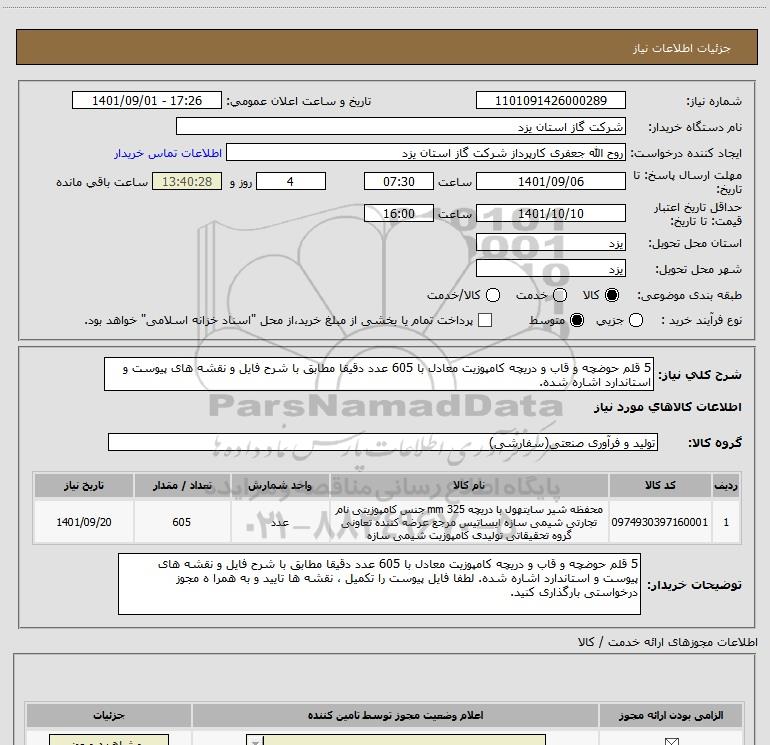Click the ردیف column header
Screen dimensions: 770x745
[726, 485]
